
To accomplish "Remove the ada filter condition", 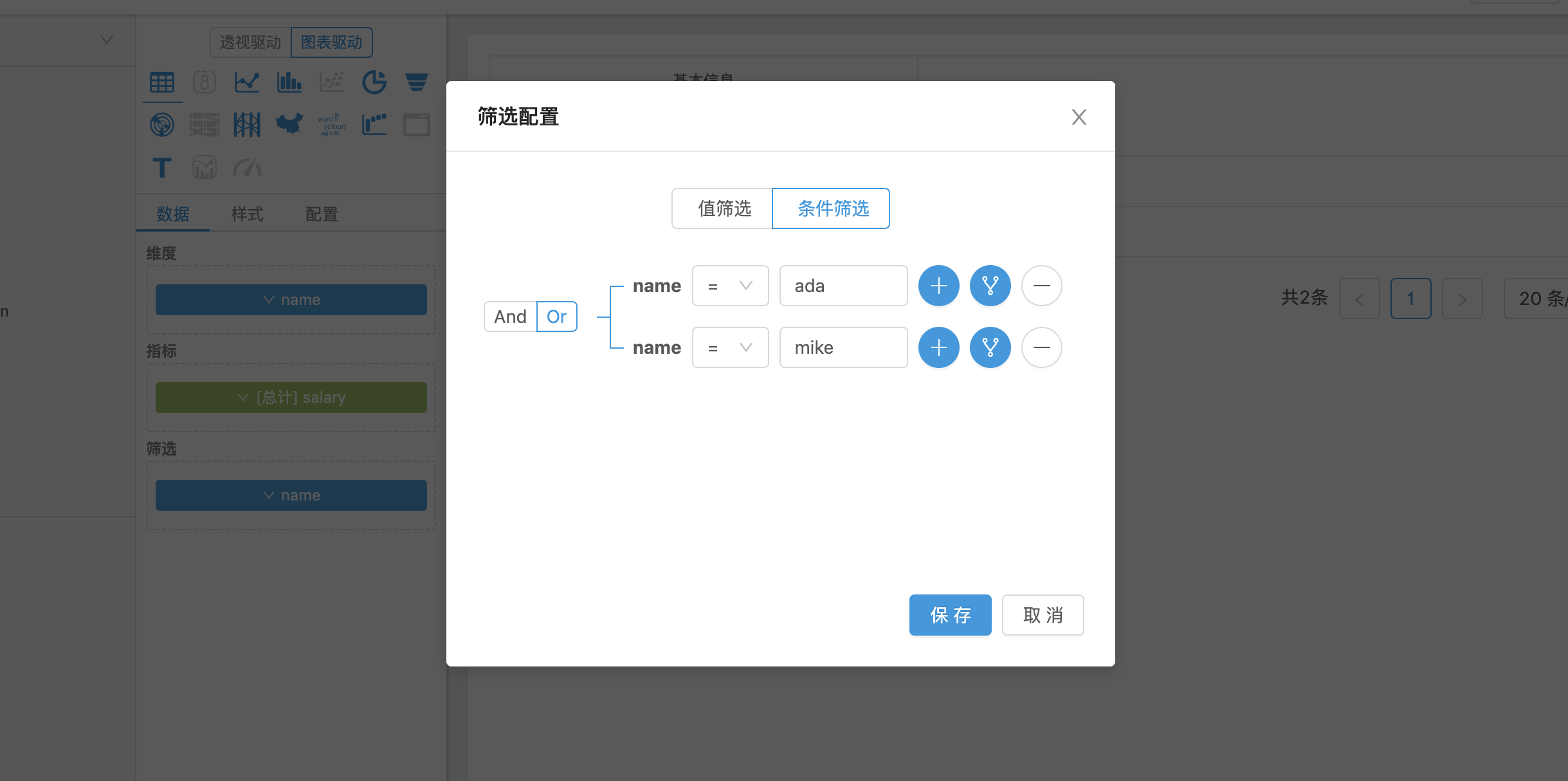I will (1041, 286).
